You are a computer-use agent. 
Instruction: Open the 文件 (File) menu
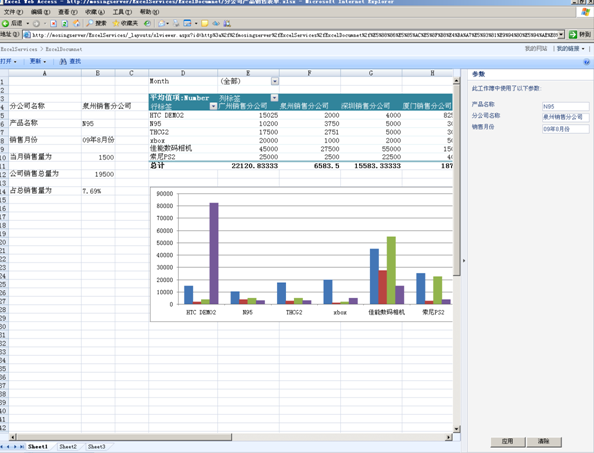tap(13, 12)
